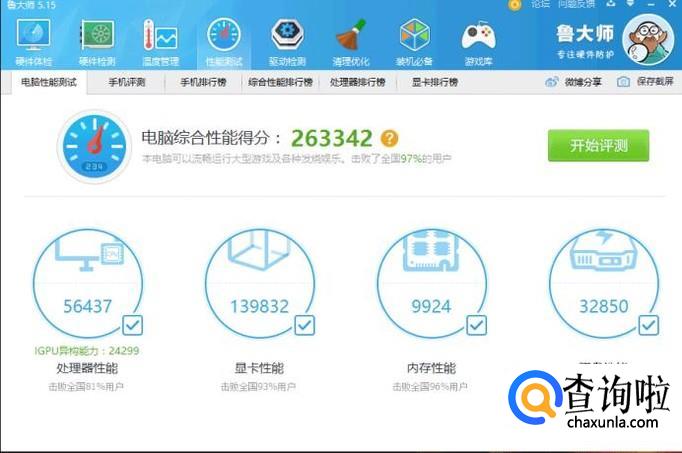The width and height of the screenshot is (682, 453).
Task: Click the green 开始评测 button
Action: [x=598, y=145]
